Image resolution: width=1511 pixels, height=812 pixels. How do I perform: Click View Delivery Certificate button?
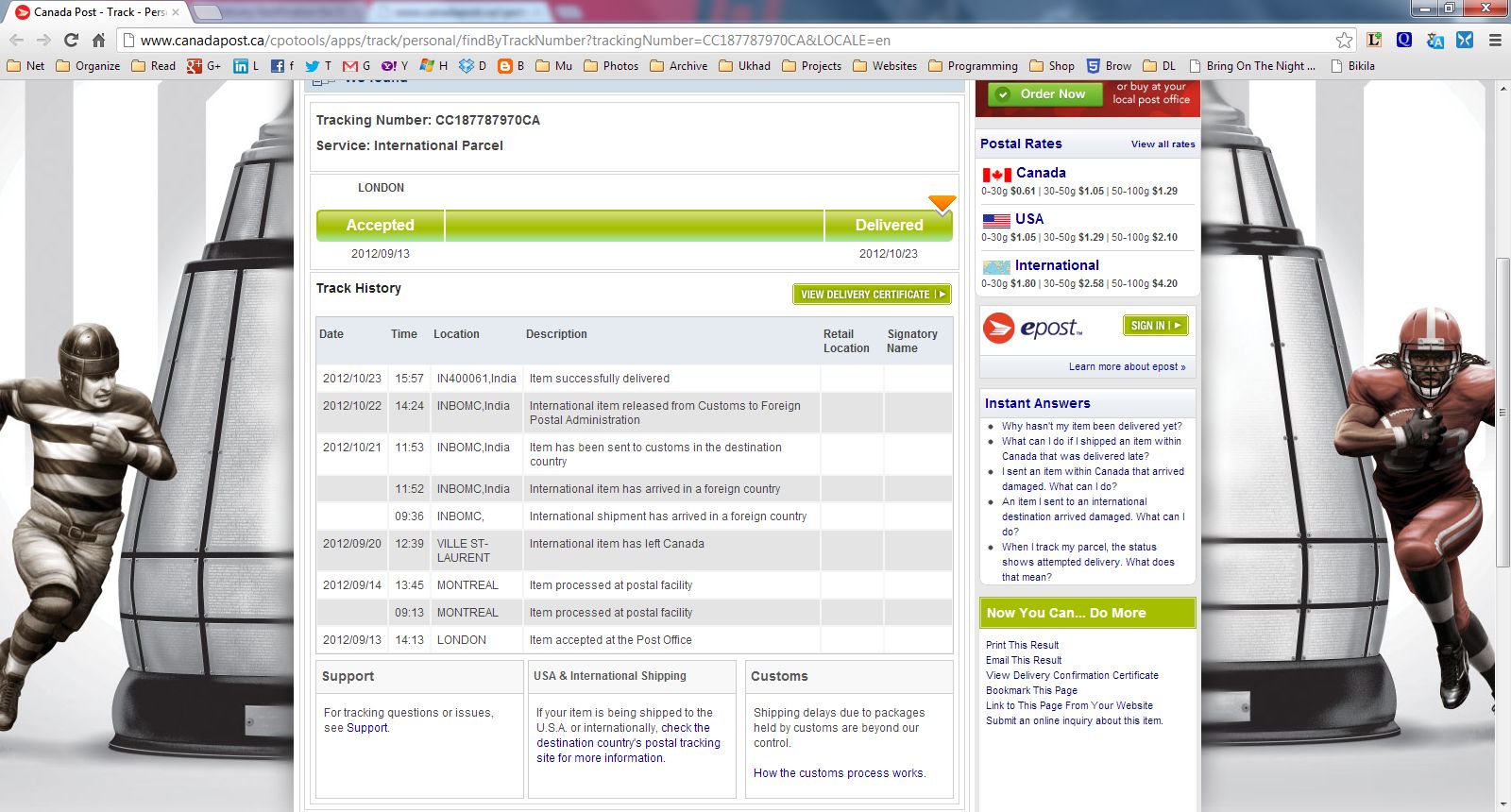[872, 295]
